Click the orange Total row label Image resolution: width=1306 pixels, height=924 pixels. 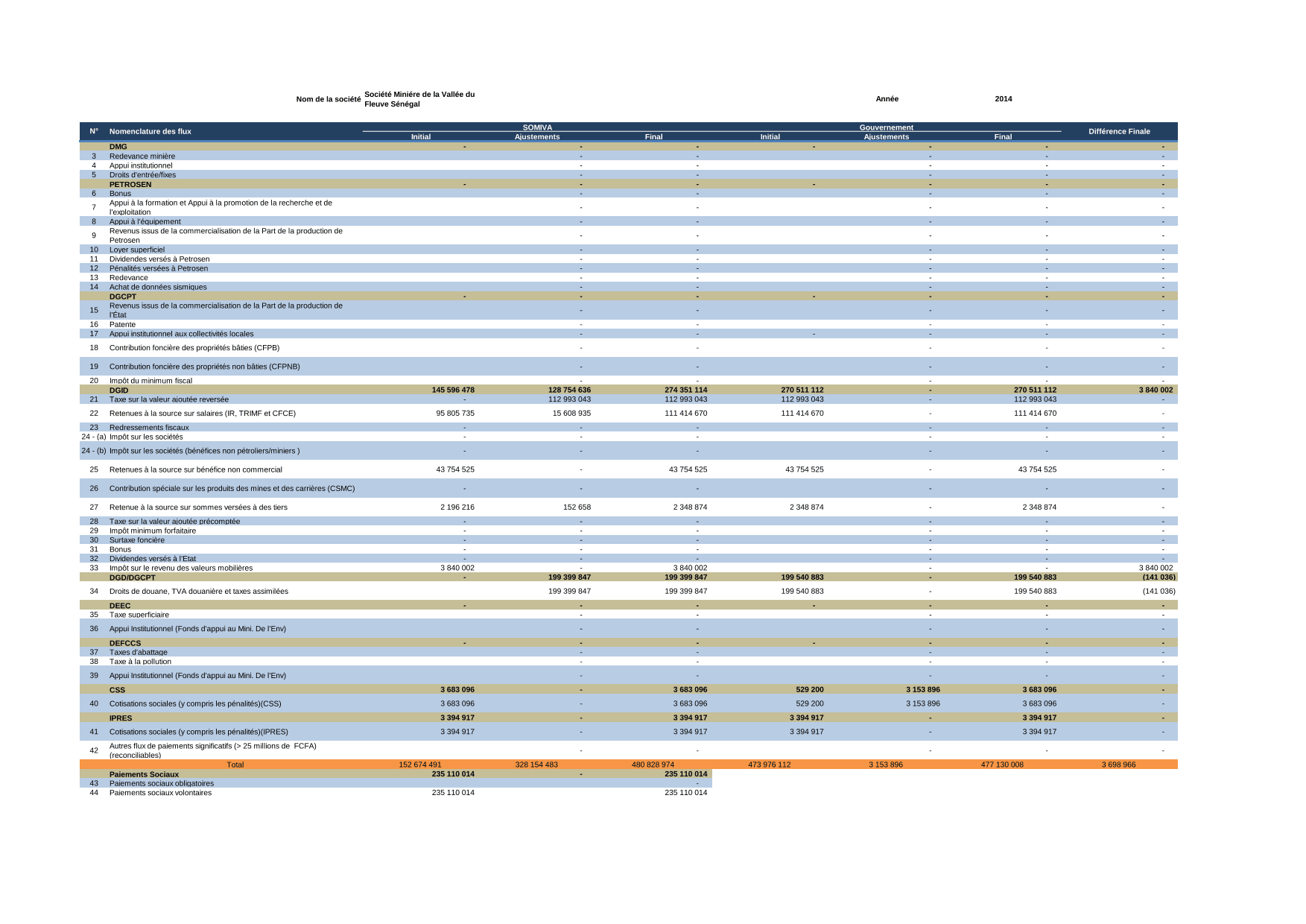[x=235, y=765]
